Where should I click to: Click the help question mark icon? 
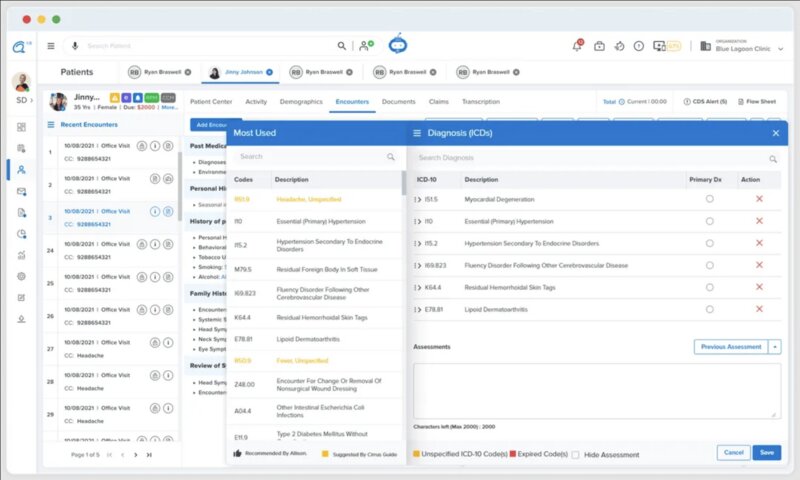tap(638, 46)
